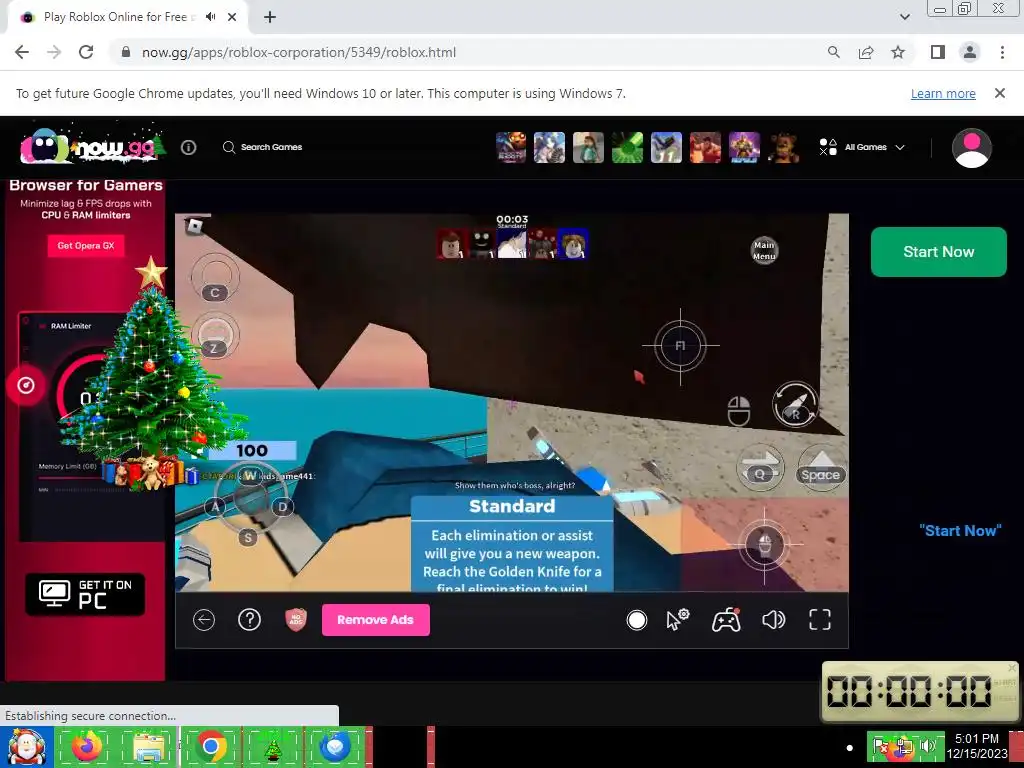Open the now.gg user account avatar
The image size is (1024, 768).
click(x=972, y=148)
